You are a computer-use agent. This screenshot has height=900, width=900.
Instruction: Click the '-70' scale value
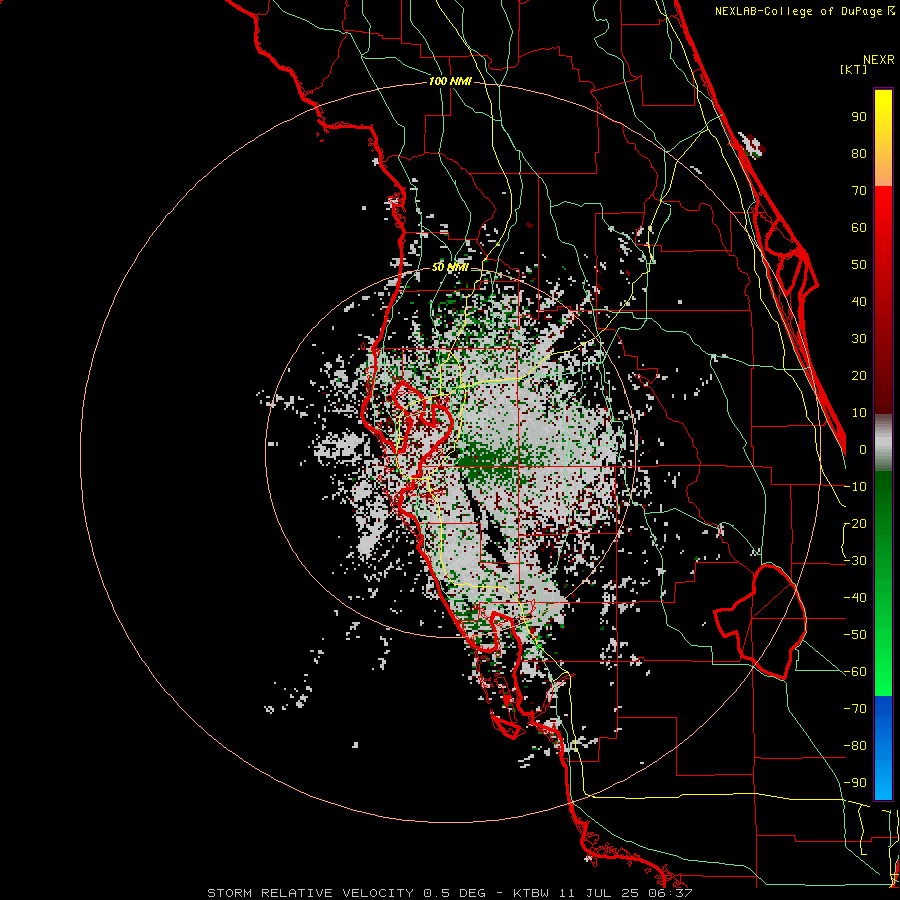tap(855, 709)
